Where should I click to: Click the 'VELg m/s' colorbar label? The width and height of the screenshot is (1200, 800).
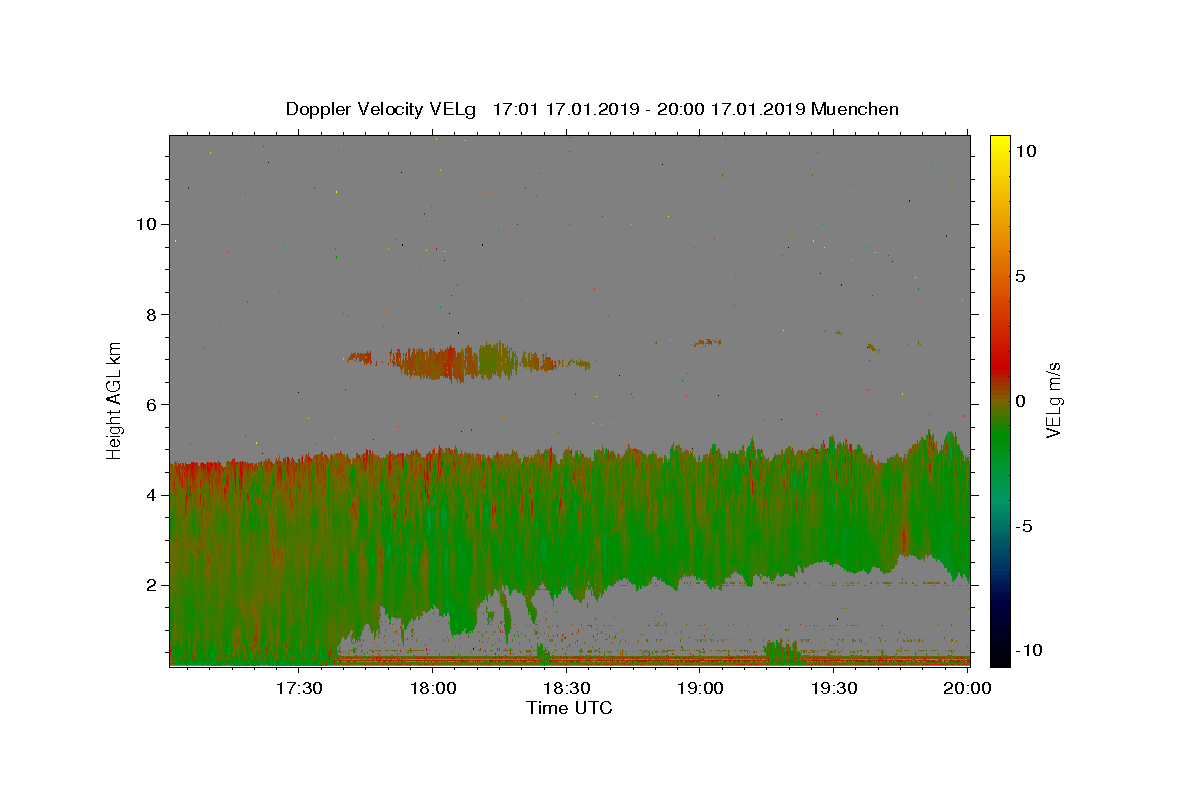1053,400
